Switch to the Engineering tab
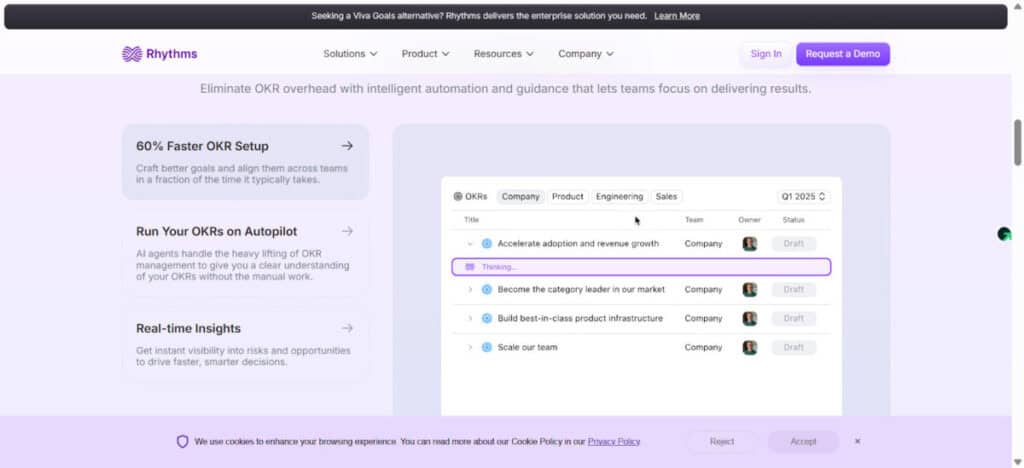Image resolution: width=1024 pixels, height=468 pixels. [619, 196]
